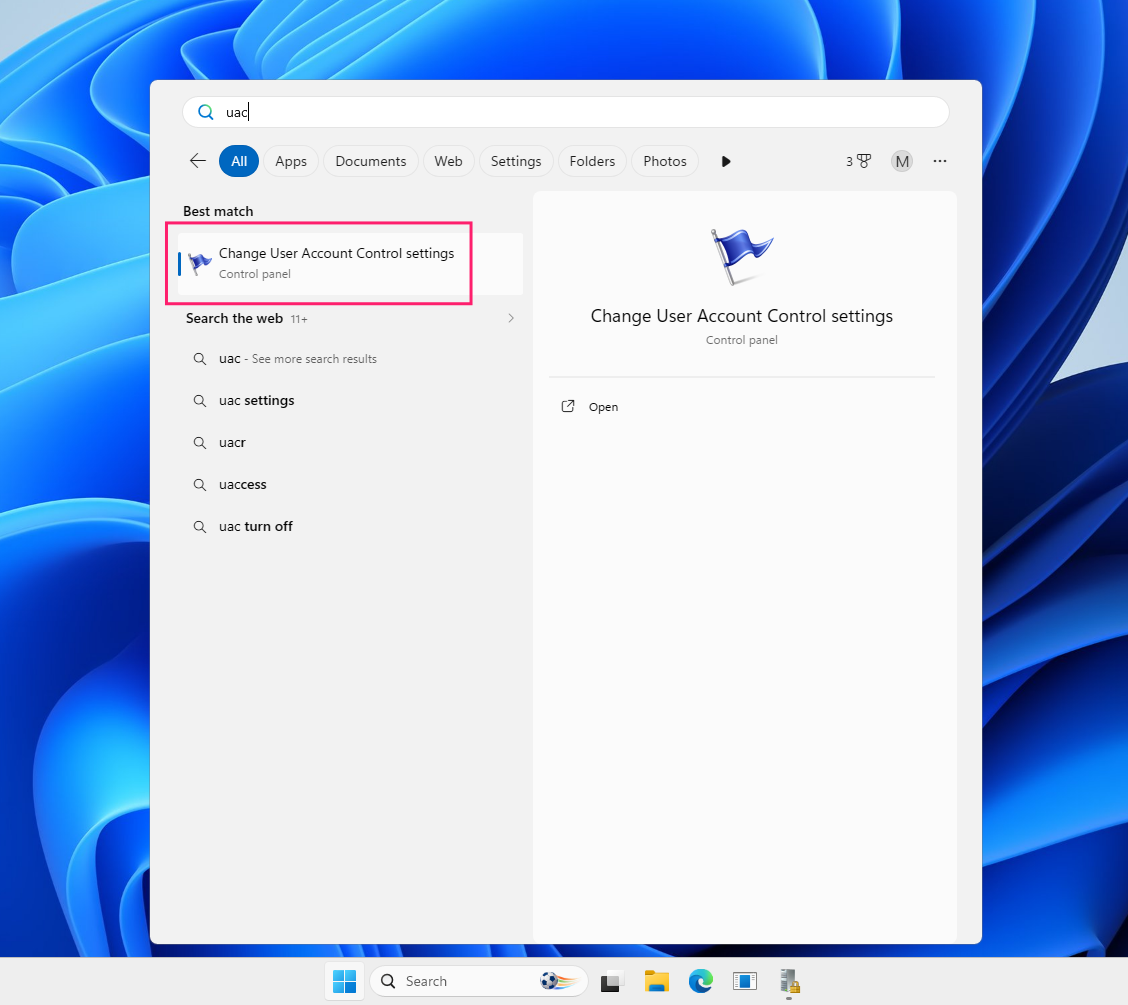
Task: Switch to the Apps filter
Action: point(291,161)
